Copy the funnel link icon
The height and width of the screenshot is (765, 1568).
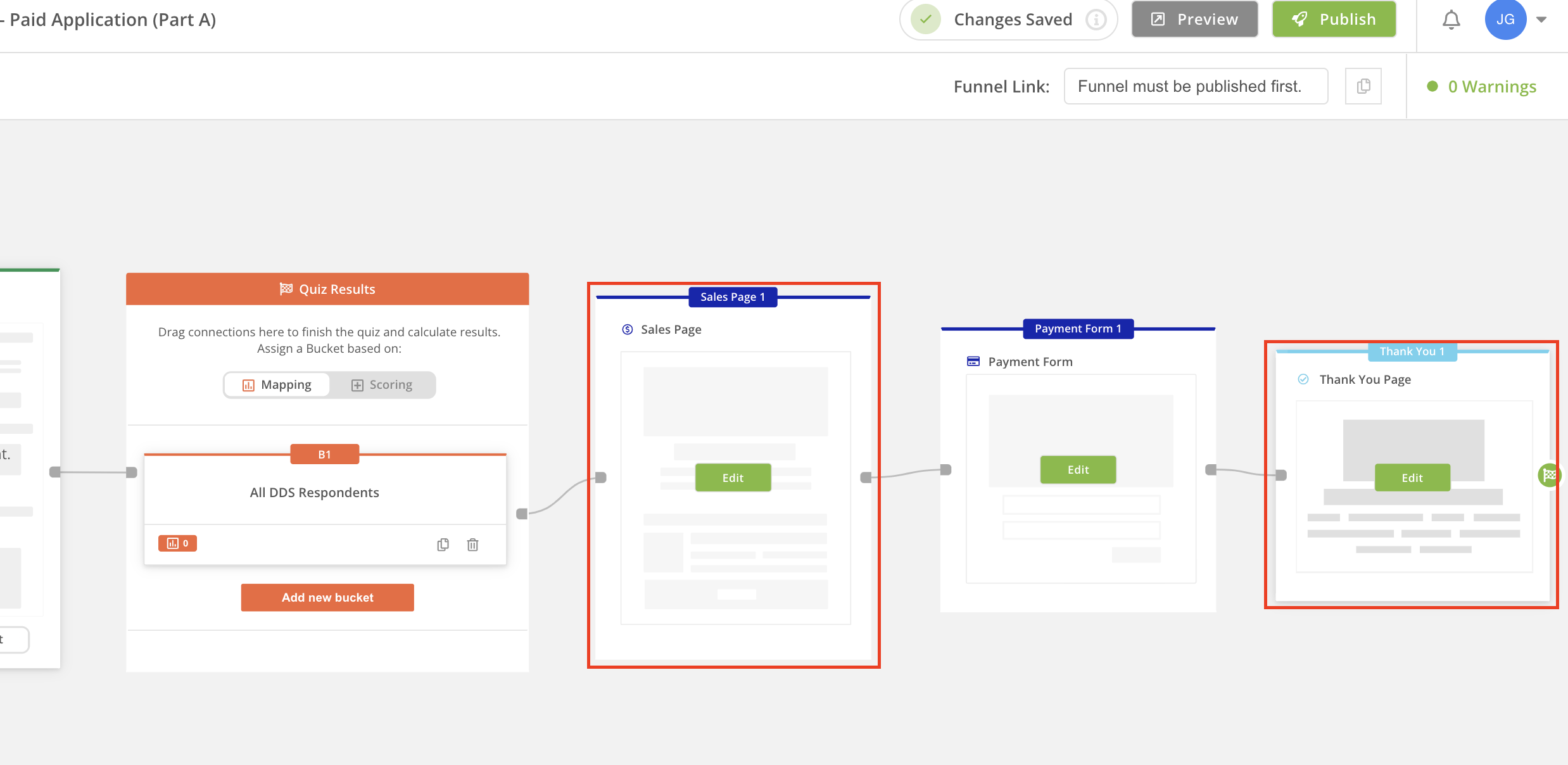1363,86
